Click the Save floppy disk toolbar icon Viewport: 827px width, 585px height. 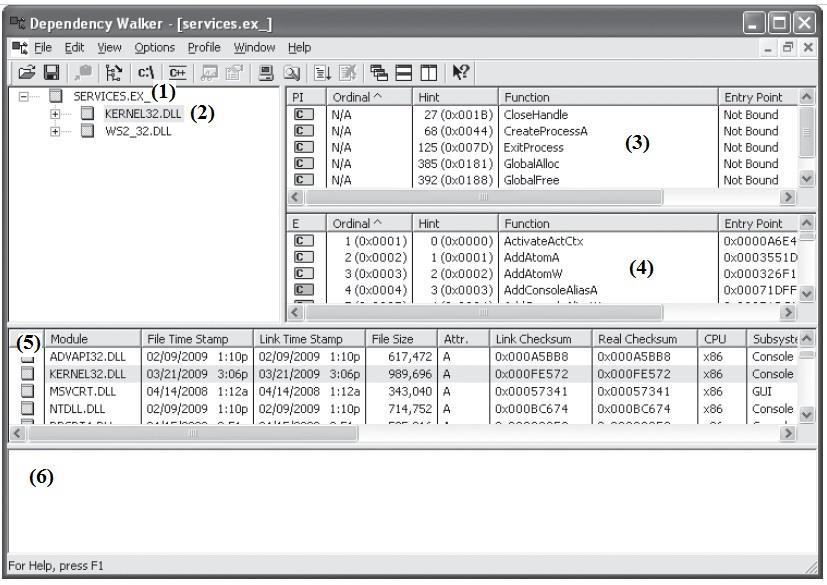(52, 72)
